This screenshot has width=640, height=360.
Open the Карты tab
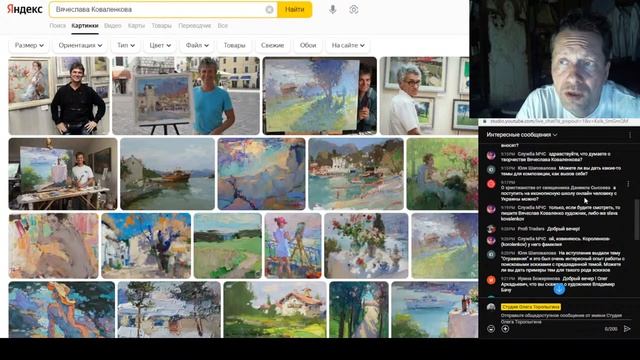(136, 25)
